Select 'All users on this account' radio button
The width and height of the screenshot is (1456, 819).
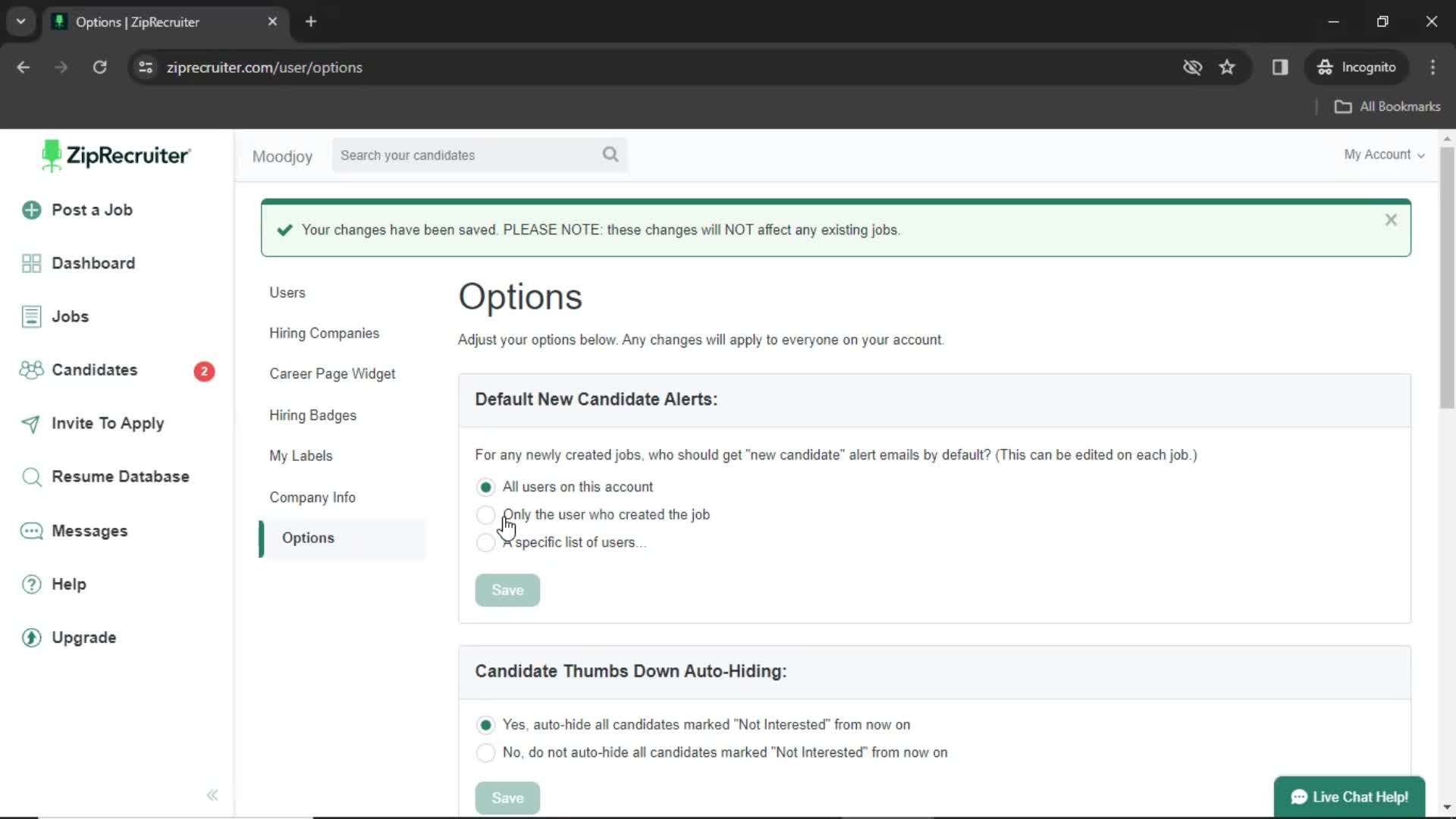[x=486, y=487]
